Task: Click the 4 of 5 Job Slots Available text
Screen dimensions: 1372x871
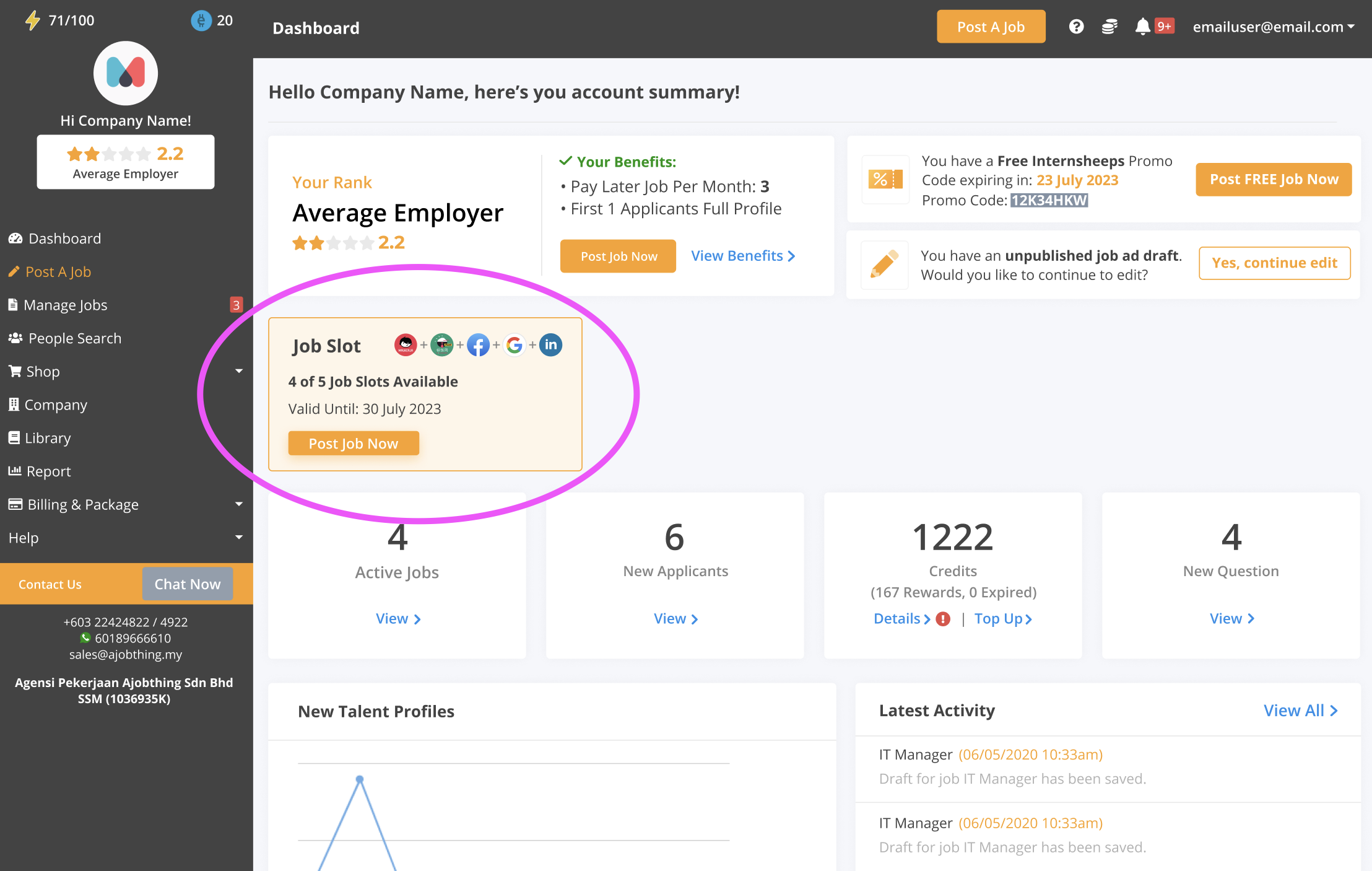Action: click(x=373, y=382)
